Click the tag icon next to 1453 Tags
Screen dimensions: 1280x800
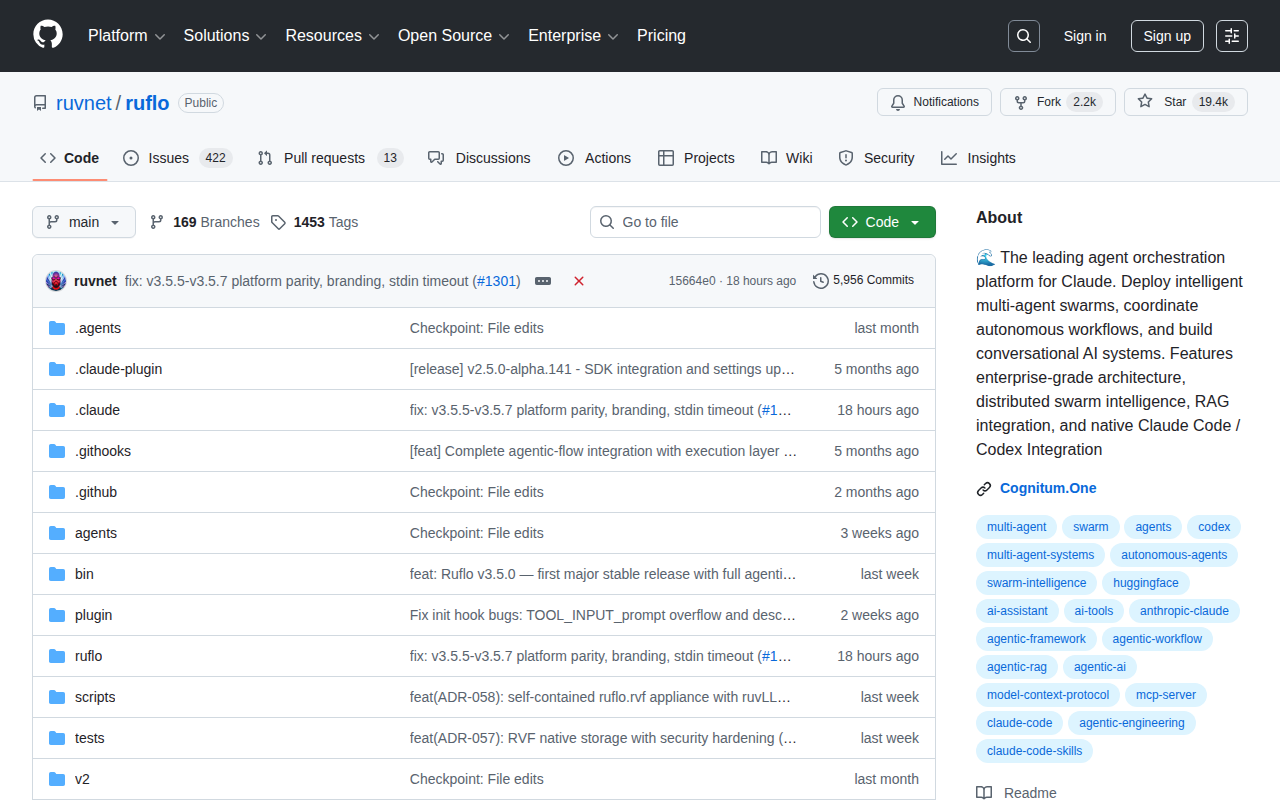[278, 222]
